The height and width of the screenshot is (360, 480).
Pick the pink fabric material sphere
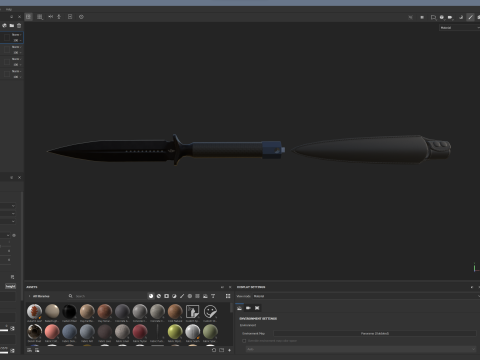pyautogui.click(x=52, y=332)
